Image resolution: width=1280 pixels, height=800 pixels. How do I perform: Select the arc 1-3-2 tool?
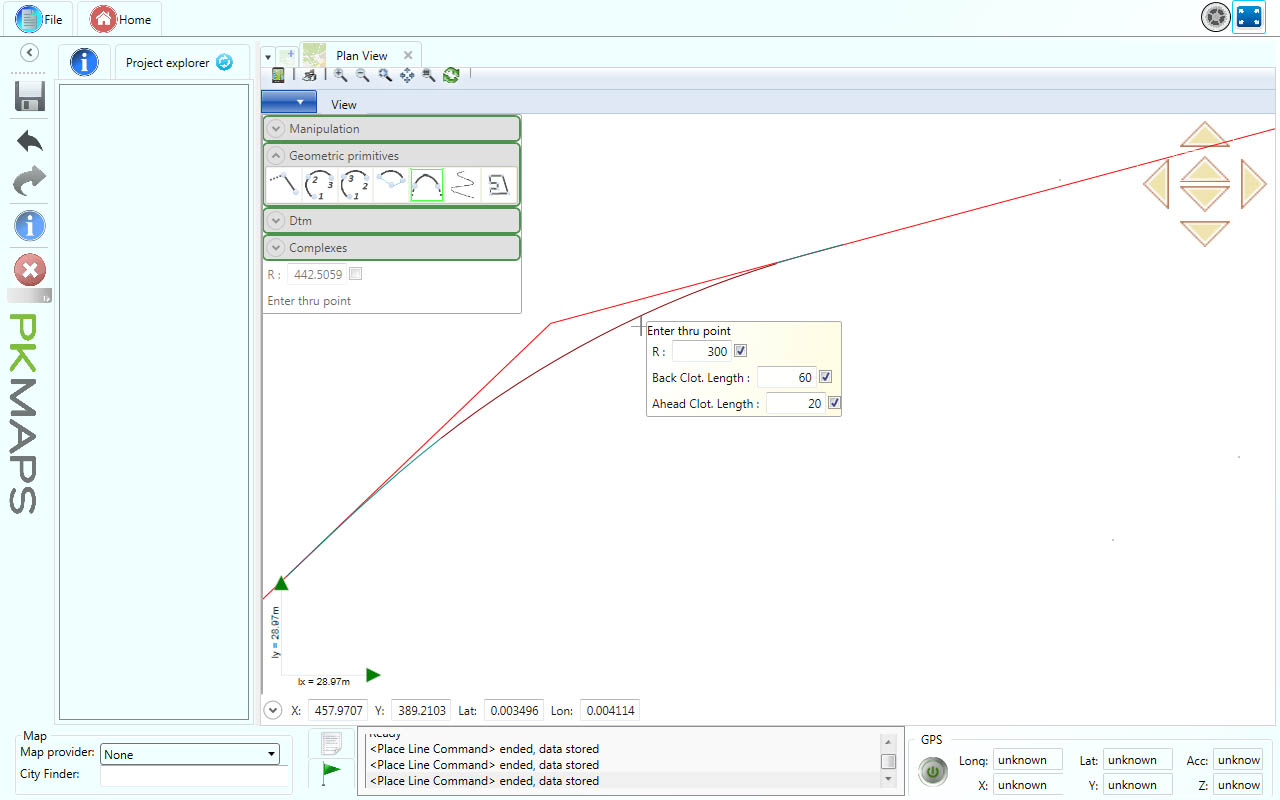pyautogui.click(x=355, y=185)
